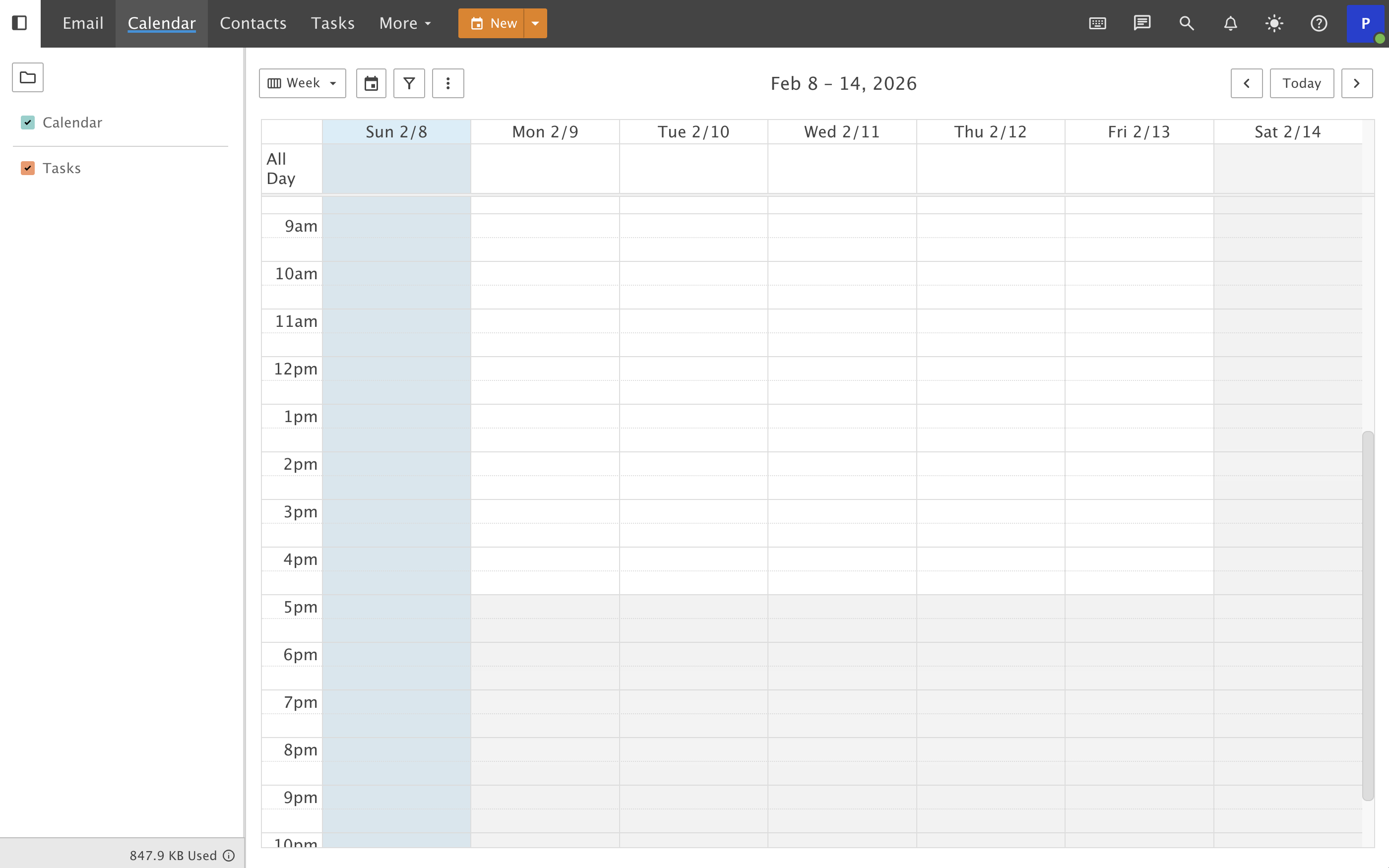The height and width of the screenshot is (868, 1389).
Task: Jump to Today in the calendar
Action: click(1301, 83)
